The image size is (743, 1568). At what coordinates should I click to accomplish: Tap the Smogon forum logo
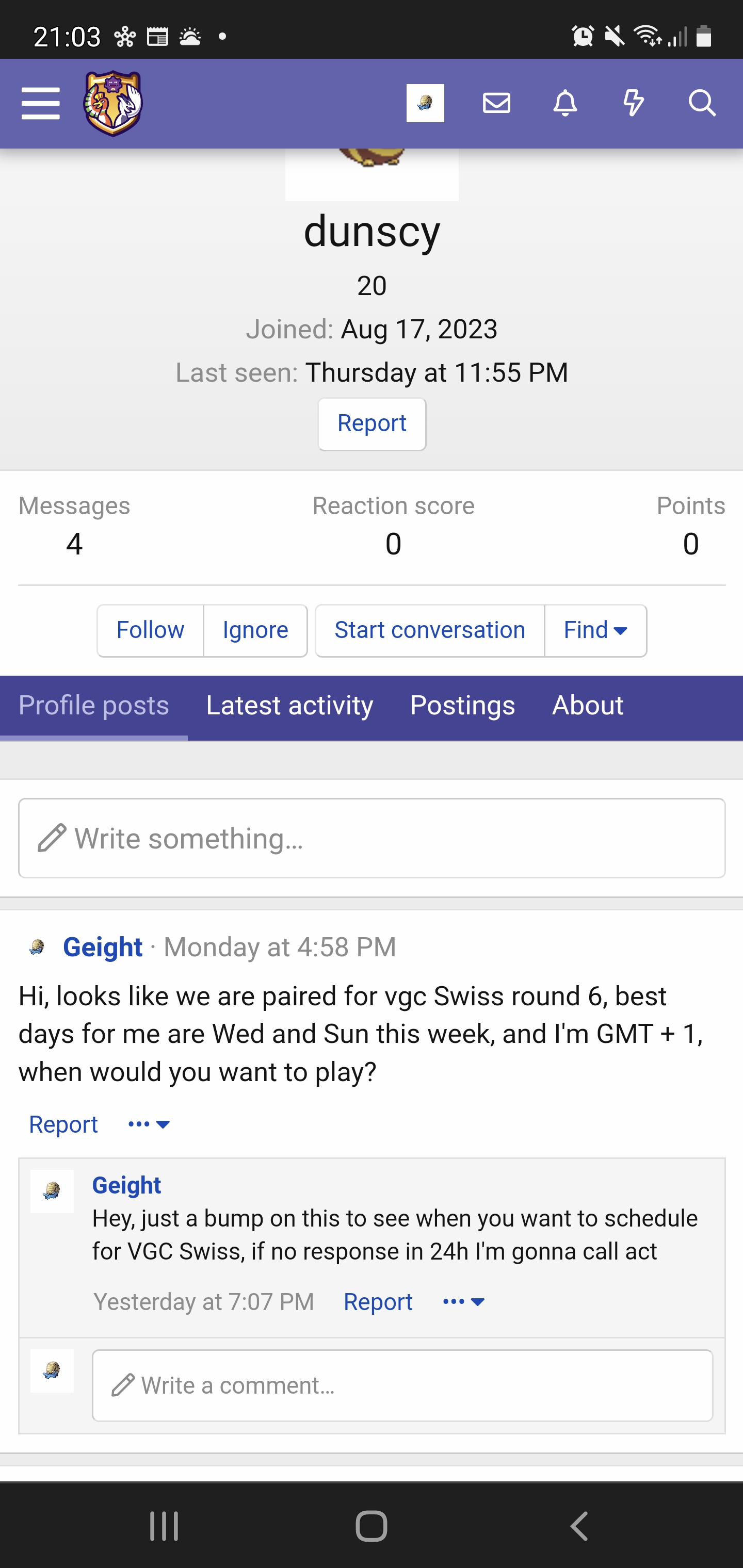click(112, 104)
